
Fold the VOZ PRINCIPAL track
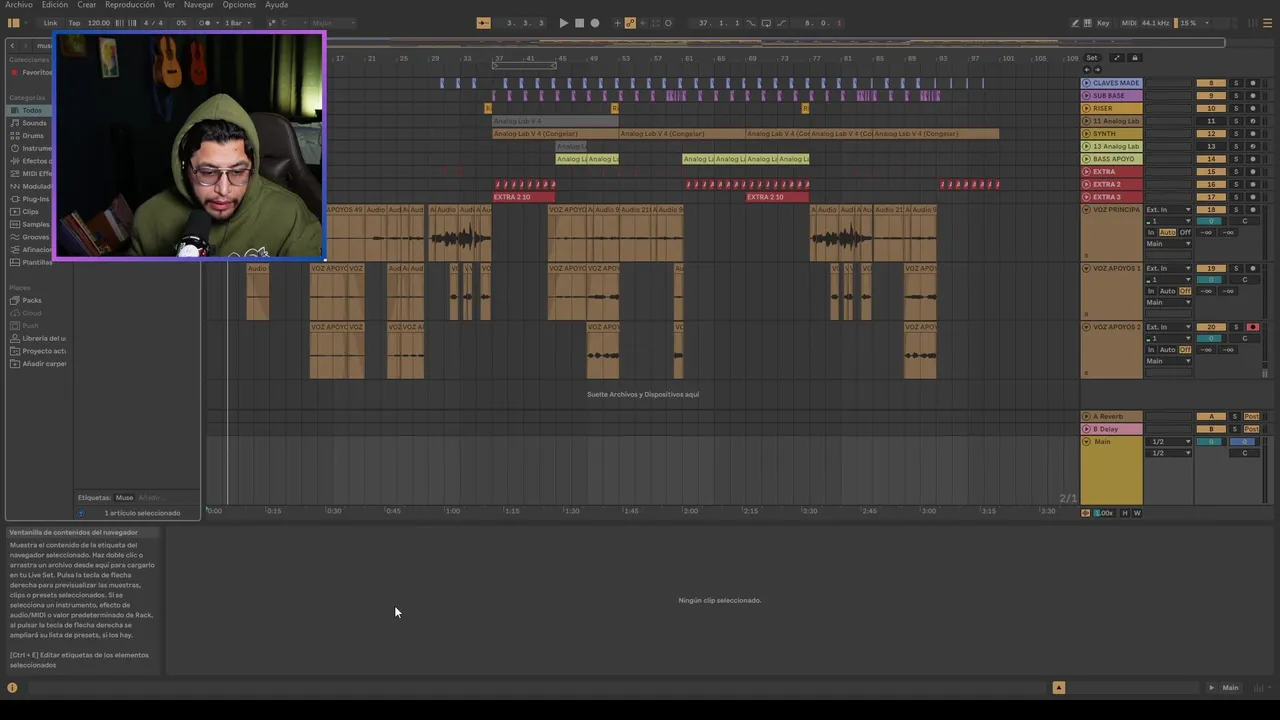[1087, 210]
